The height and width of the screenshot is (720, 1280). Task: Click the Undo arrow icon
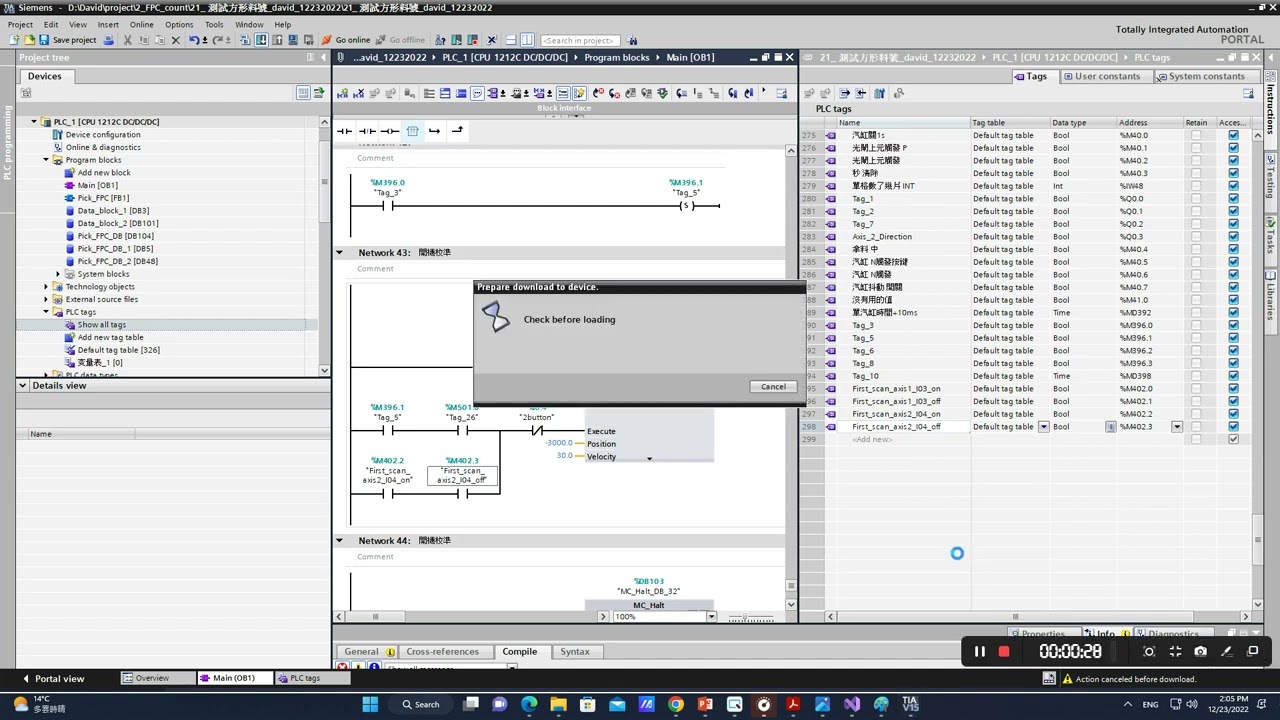click(194, 40)
